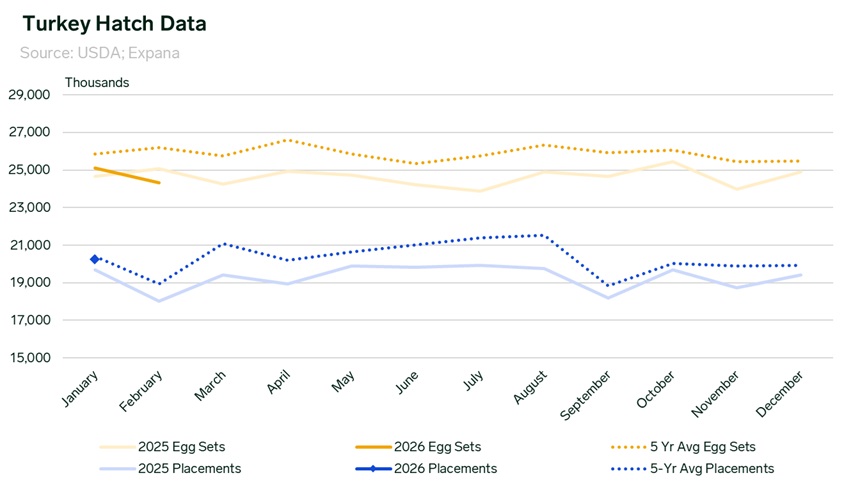Click the Source: USDA; Expana text

coord(100,52)
